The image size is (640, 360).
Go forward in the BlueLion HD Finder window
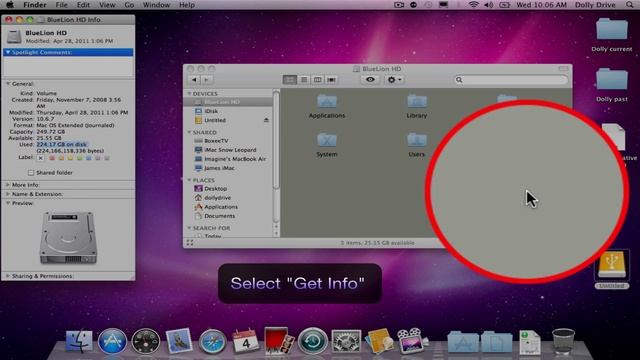(x=206, y=80)
